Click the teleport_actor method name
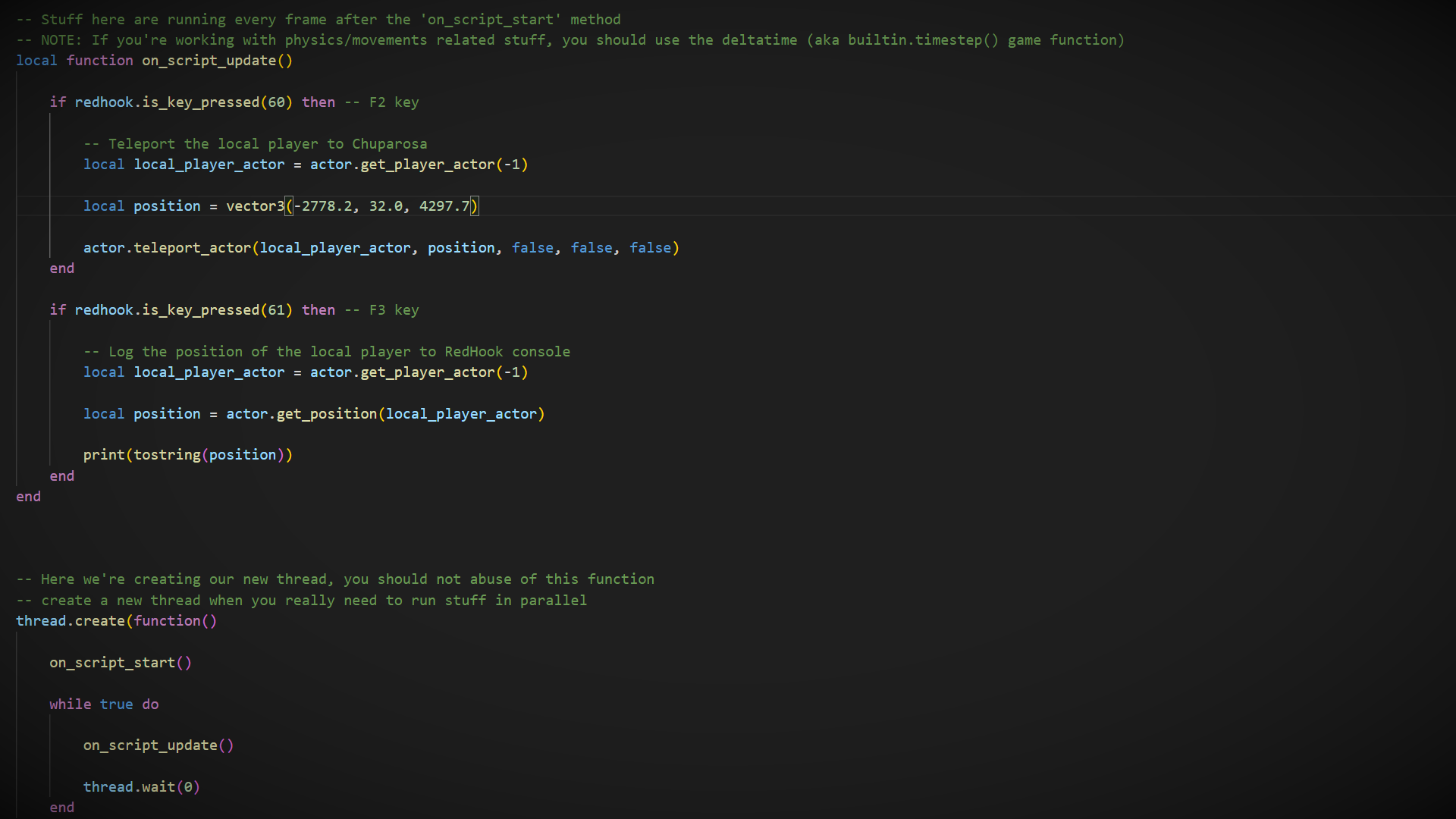The image size is (1456, 819). [192, 248]
